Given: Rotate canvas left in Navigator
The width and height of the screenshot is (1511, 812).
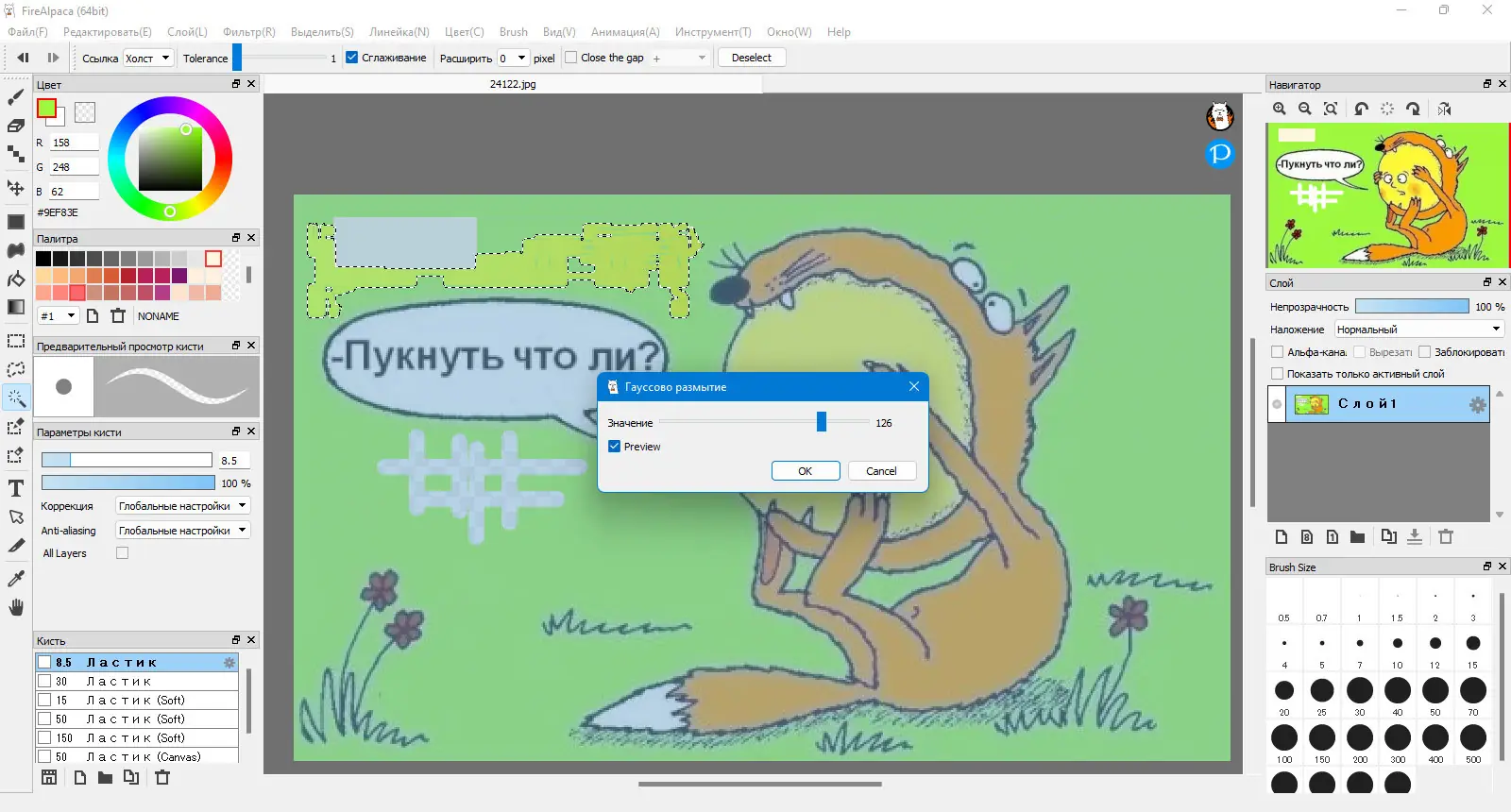Looking at the screenshot, I should (x=1361, y=109).
